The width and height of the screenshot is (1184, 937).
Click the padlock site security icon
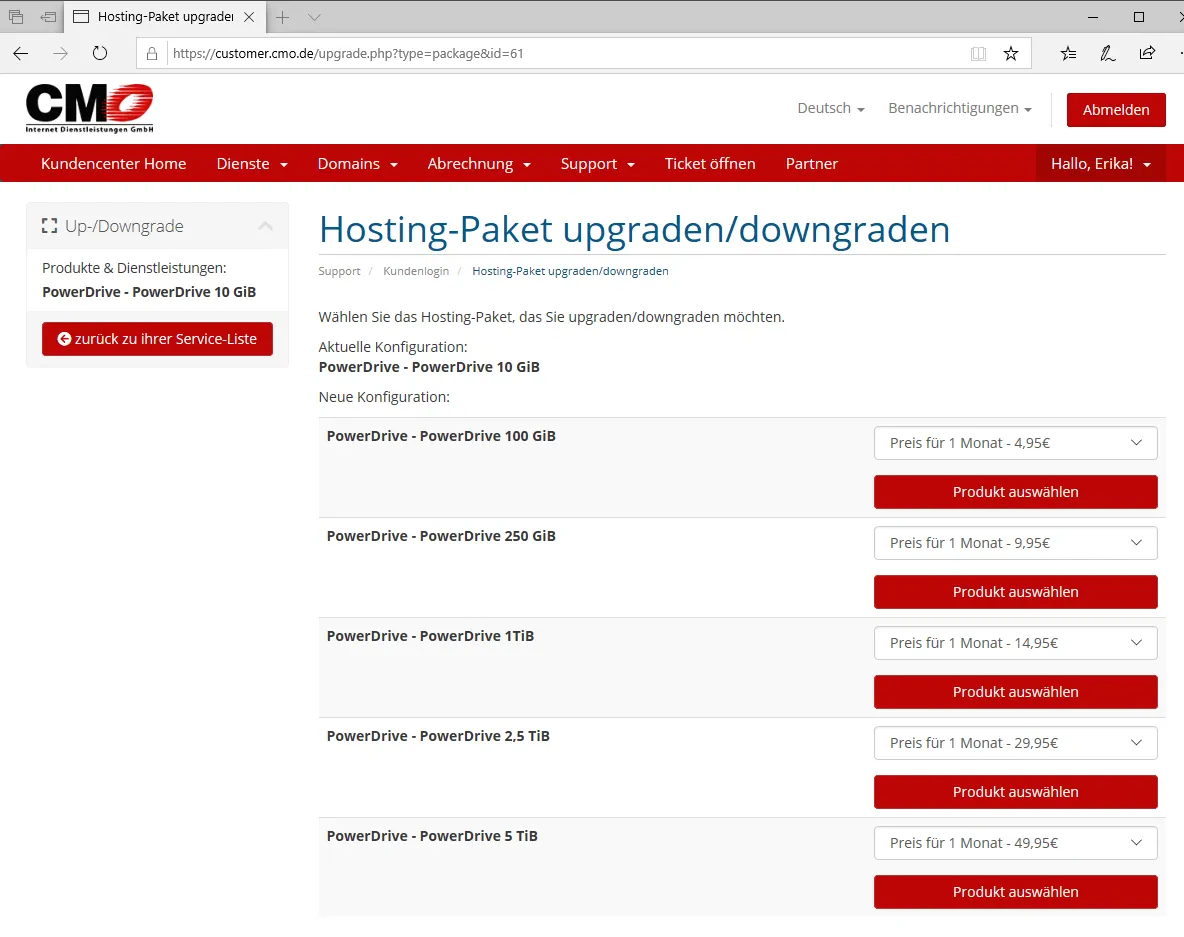click(x=152, y=54)
